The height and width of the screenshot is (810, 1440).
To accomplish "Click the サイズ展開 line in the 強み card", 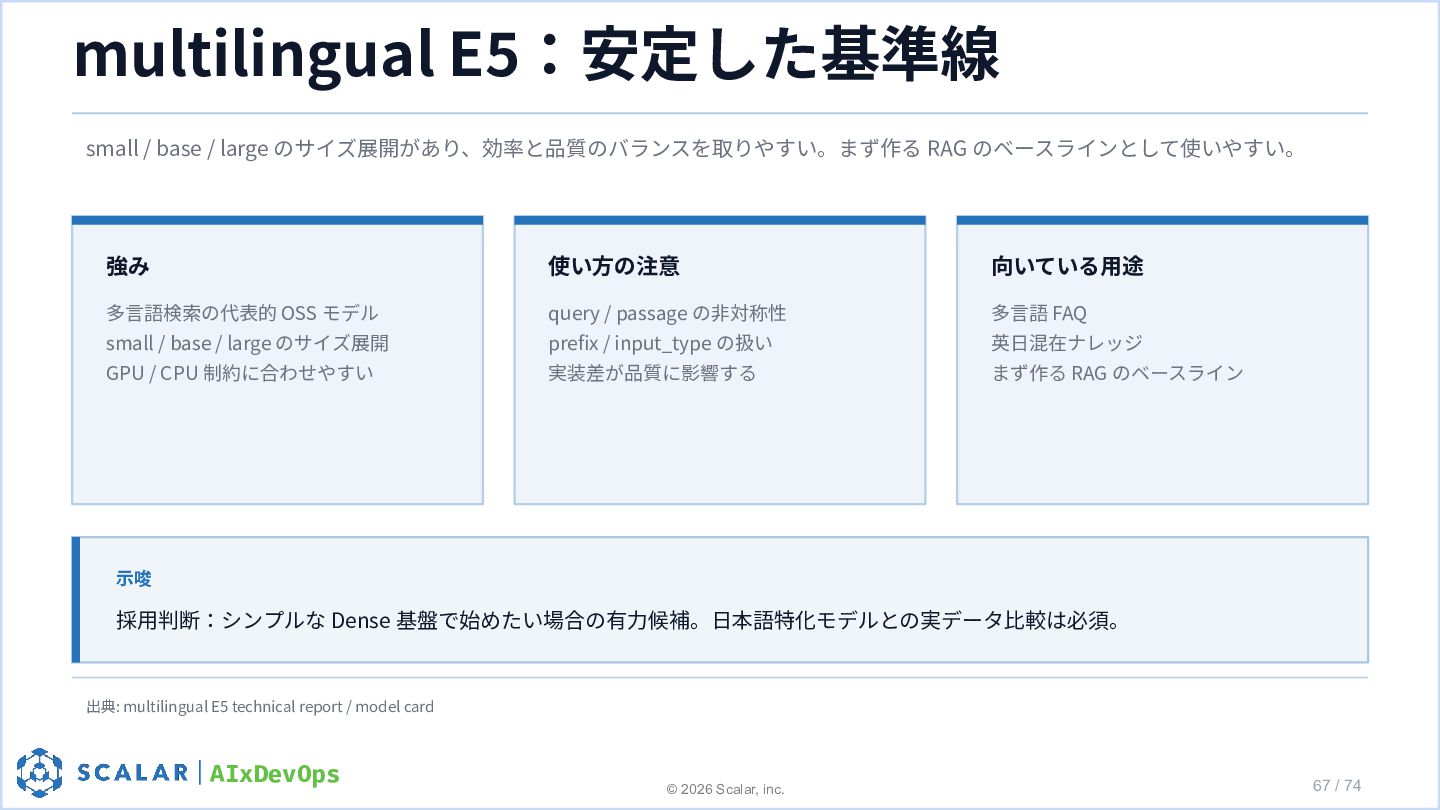I will pos(247,343).
